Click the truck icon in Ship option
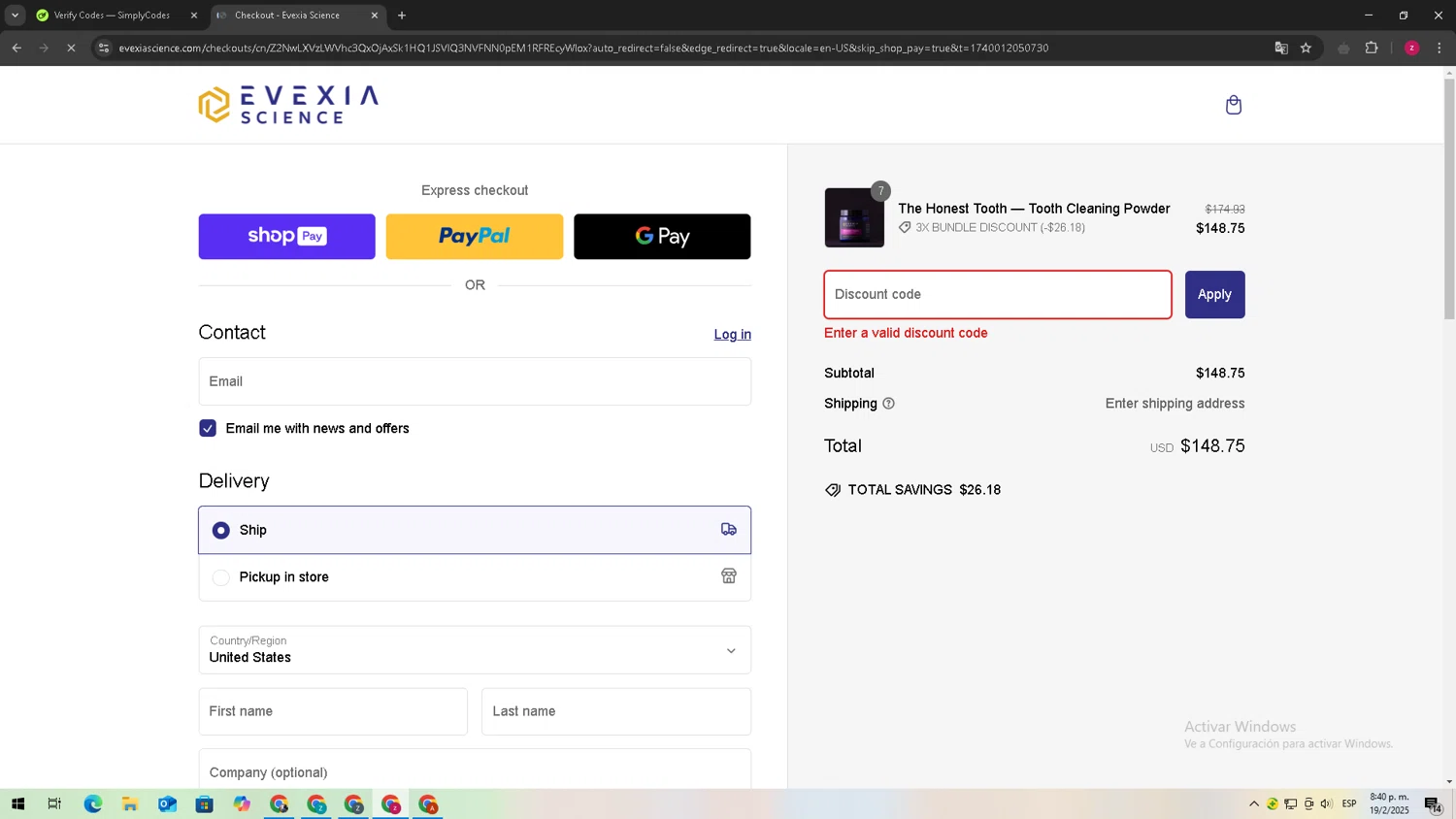Image resolution: width=1456 pixels, height=819 pixels. click(x=729, y=530)
